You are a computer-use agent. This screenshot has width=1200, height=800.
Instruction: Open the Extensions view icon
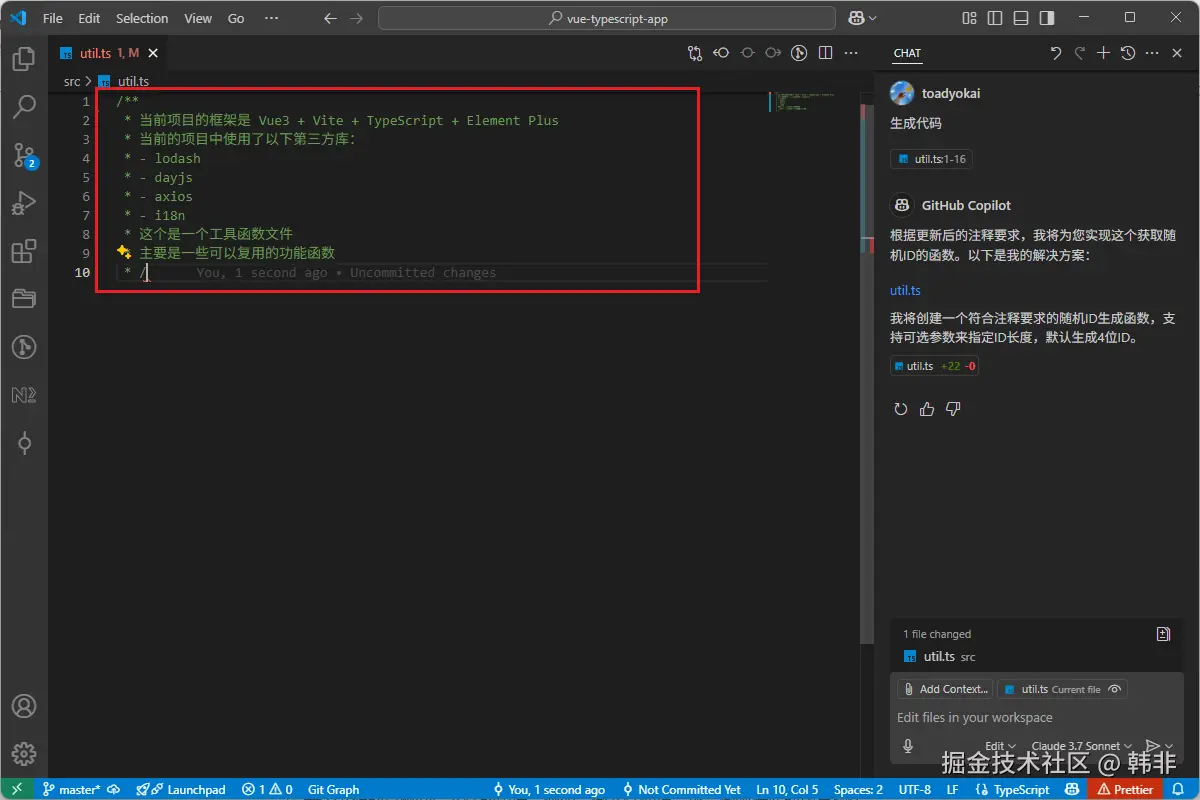click(24, 251)
